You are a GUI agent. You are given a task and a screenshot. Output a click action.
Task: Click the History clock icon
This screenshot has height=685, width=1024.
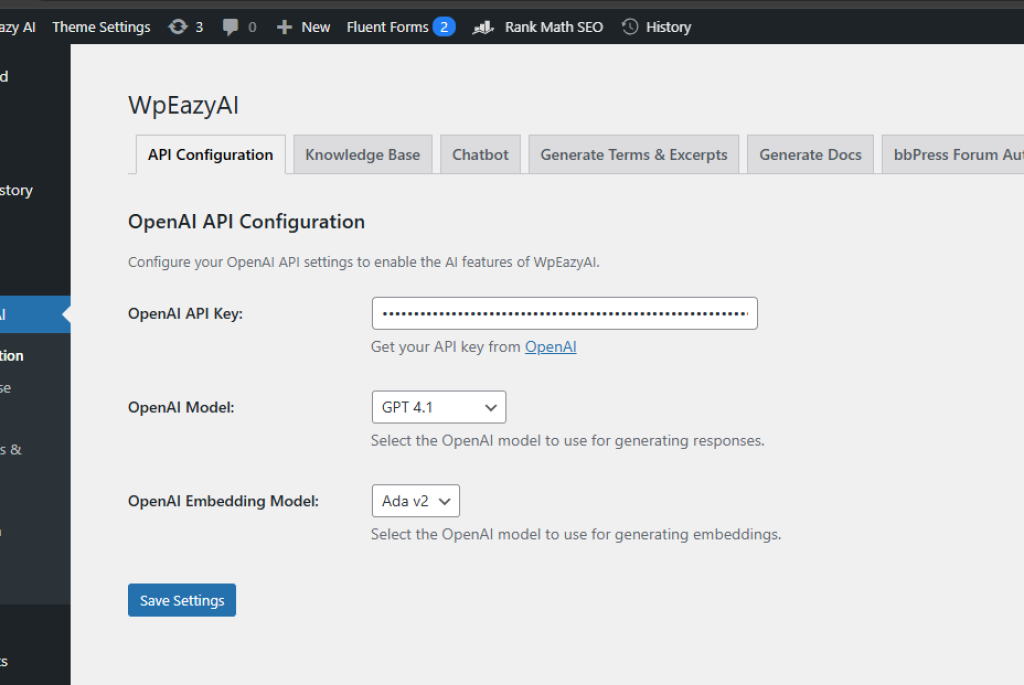[630, 27]
